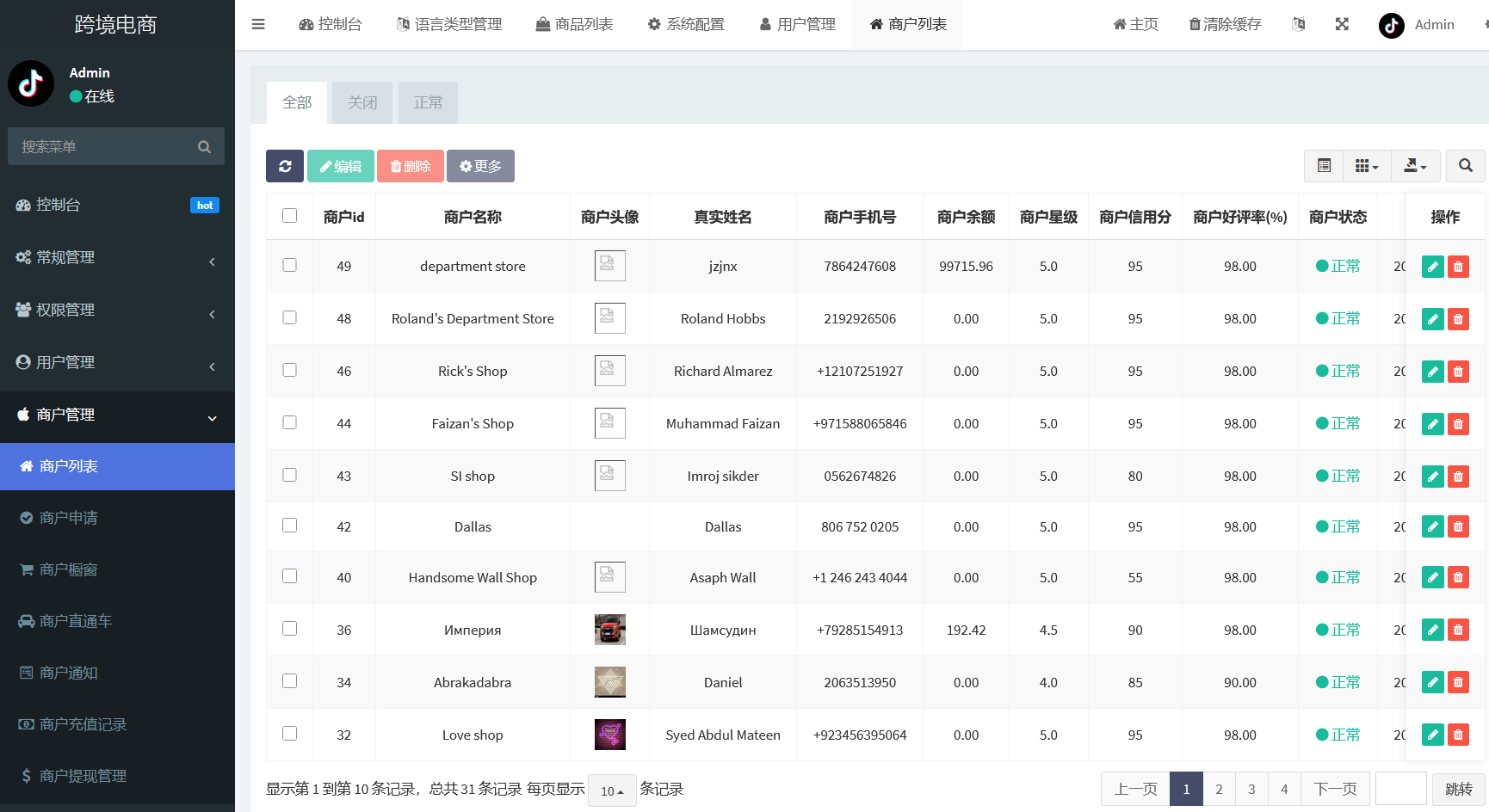Click the refresh table icon button
1489x812 pixels.
285,166
